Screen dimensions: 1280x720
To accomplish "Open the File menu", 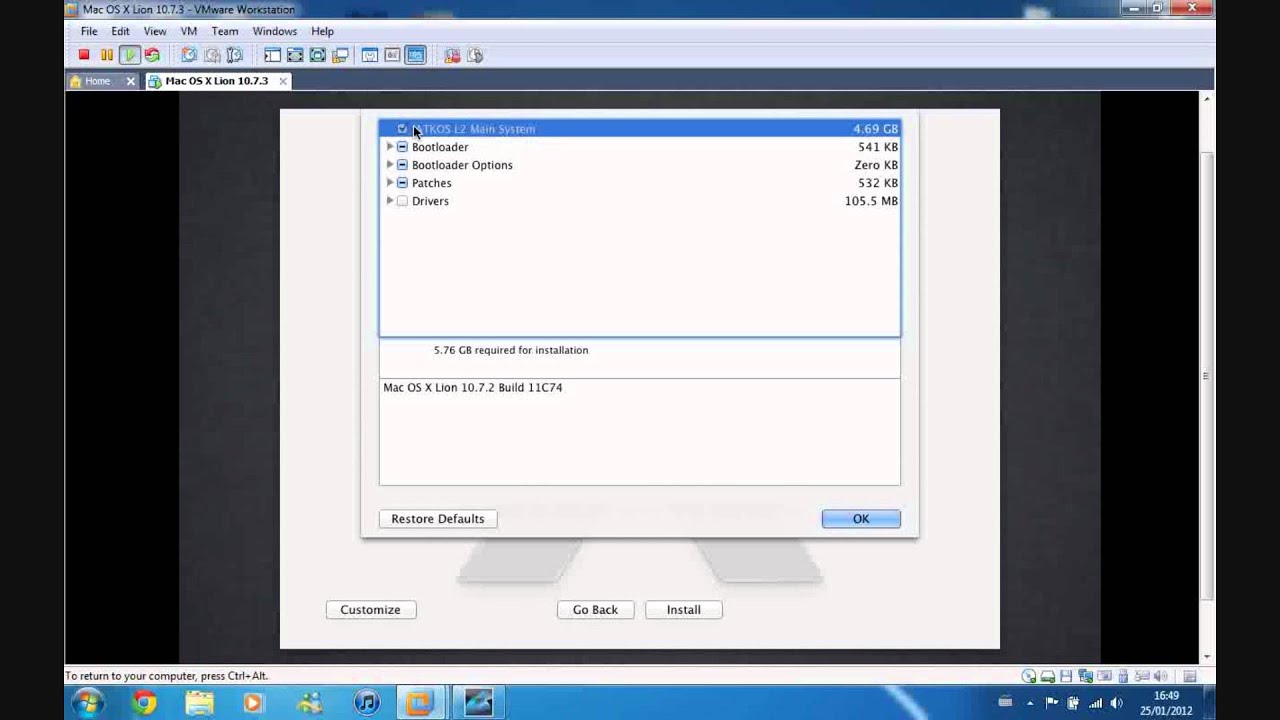I will [x=89, y=31].
